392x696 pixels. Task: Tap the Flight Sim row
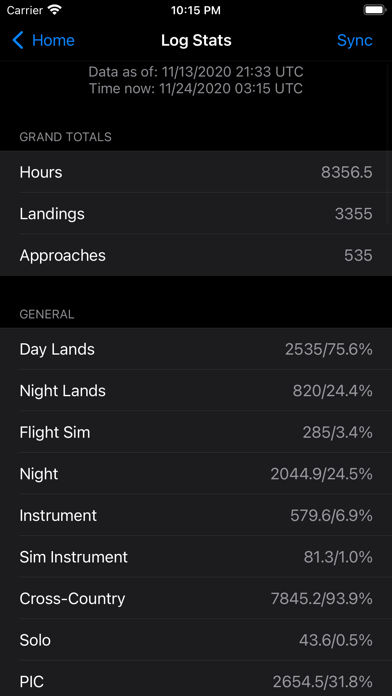[196, 432]
